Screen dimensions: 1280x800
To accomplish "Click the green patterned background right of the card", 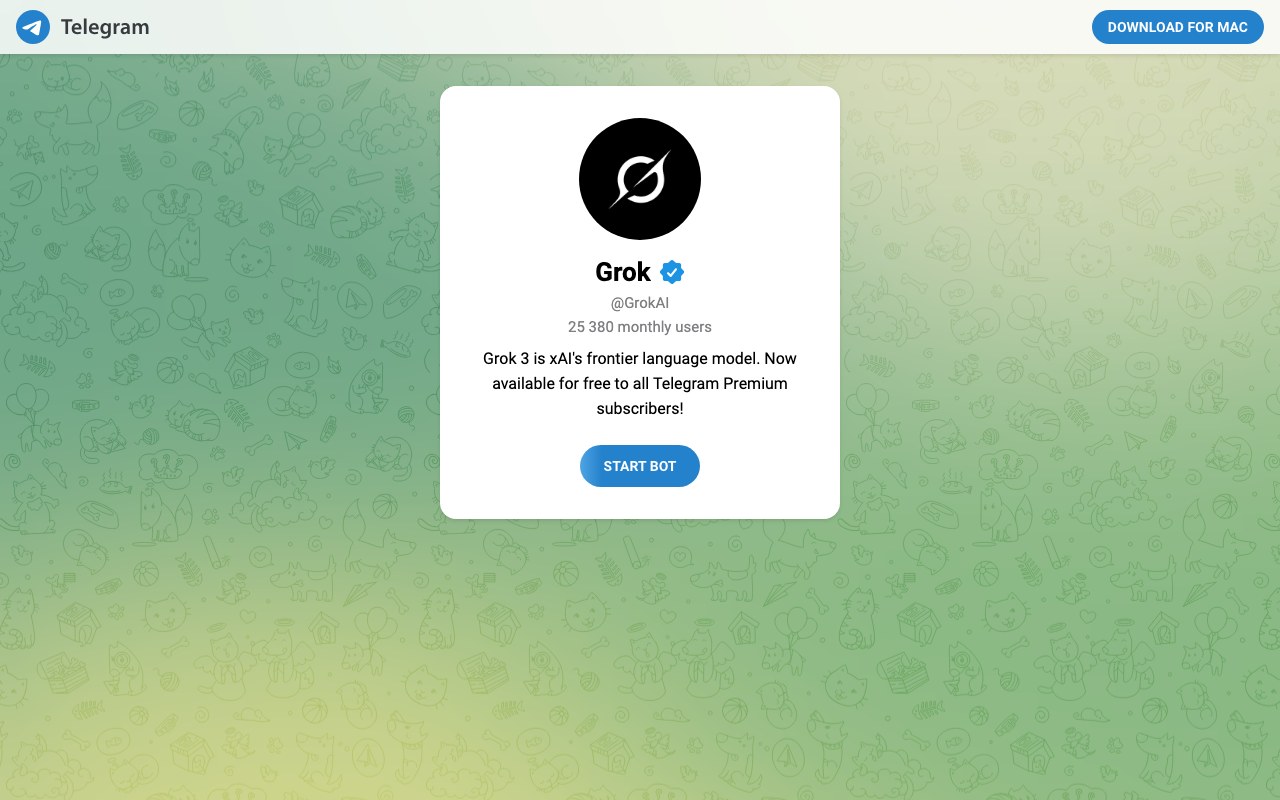I will click(x=1060, y=300).
